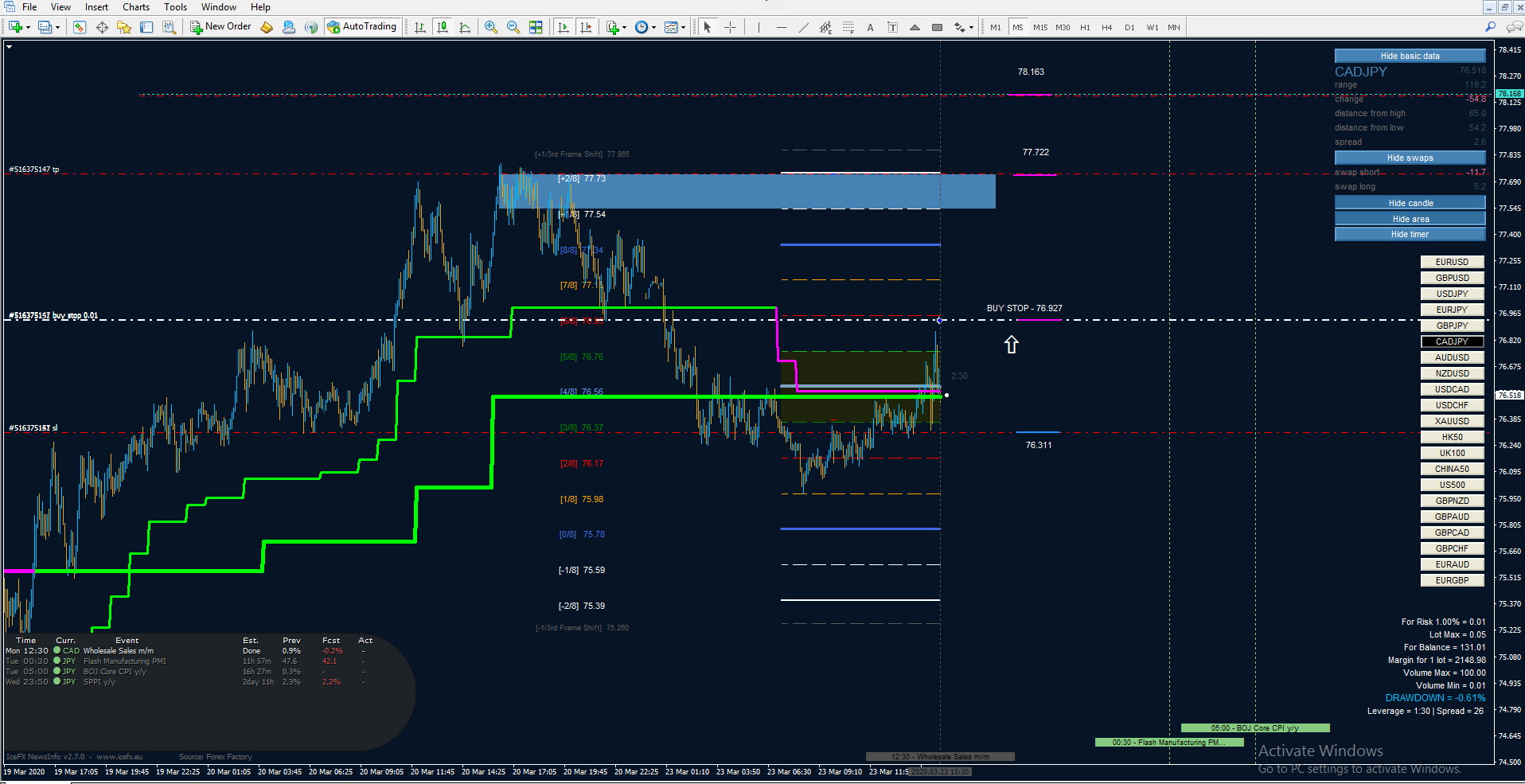The height and width of the screenshot is (784, 1525).
Task: Toggle the AutoTrading button
Action: pos(361,27)
